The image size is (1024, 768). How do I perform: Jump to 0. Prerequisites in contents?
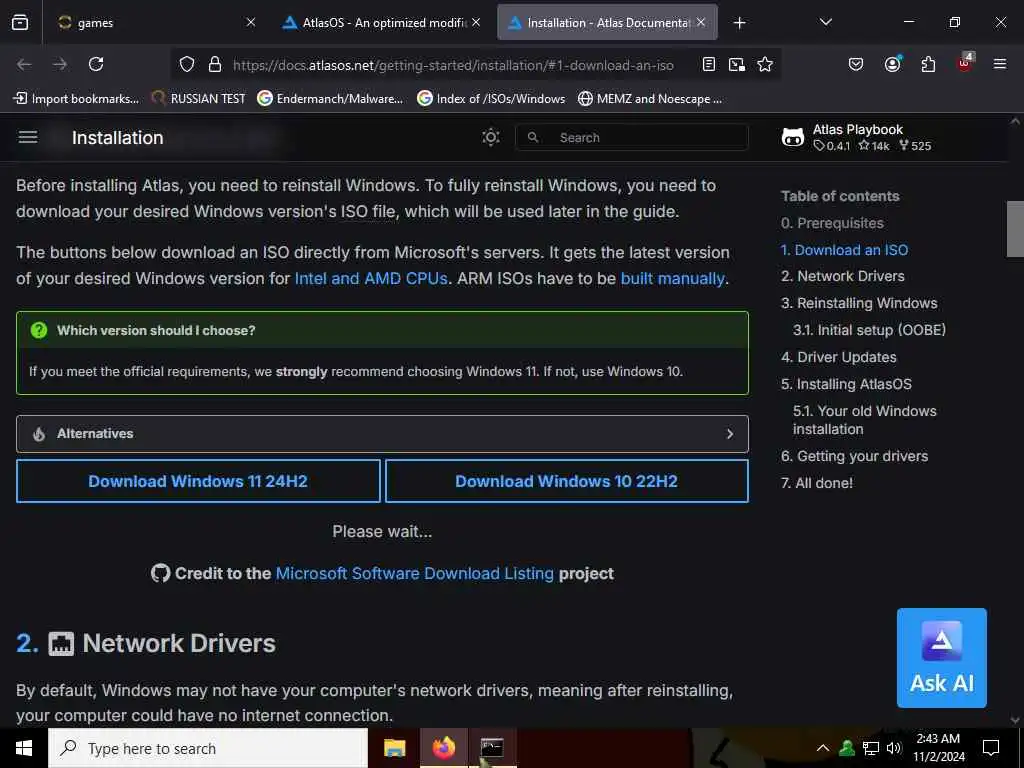[x=832, y=223]
